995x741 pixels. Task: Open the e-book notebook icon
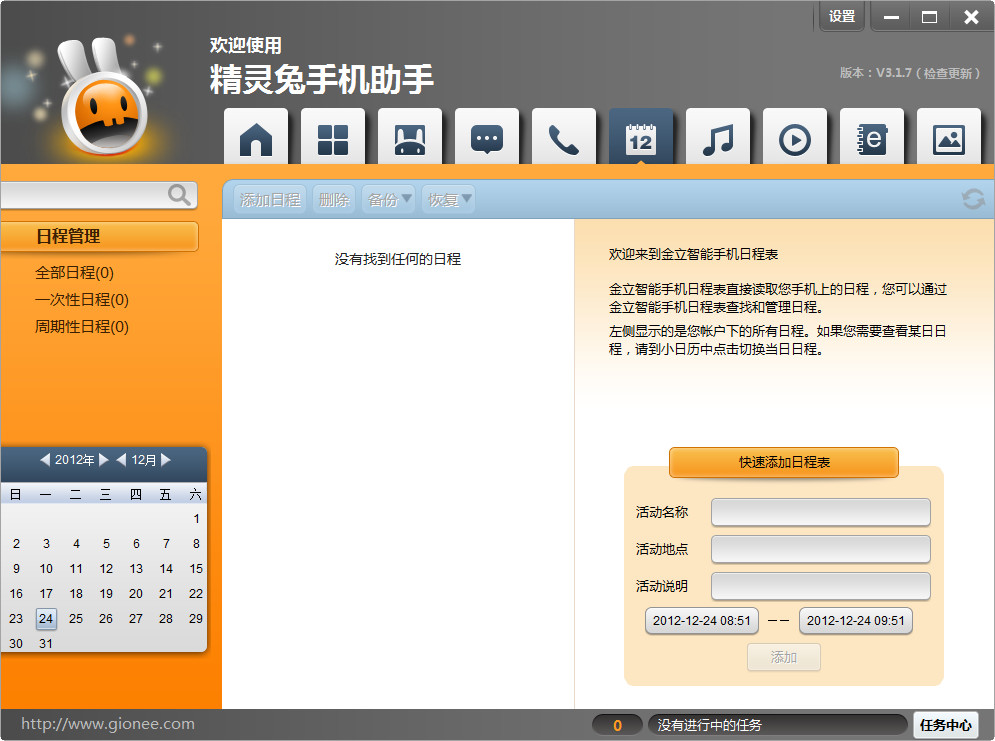coord(872,137)
